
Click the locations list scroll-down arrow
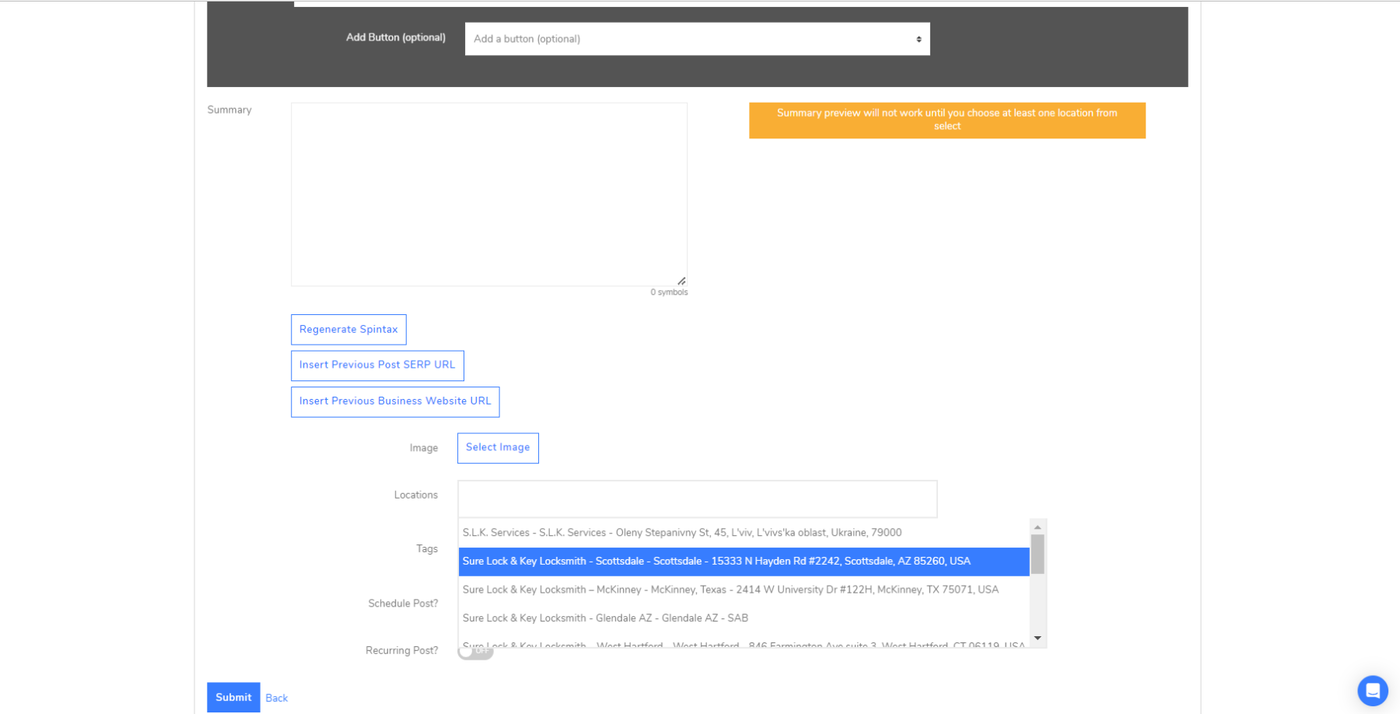click(1037, 638)
